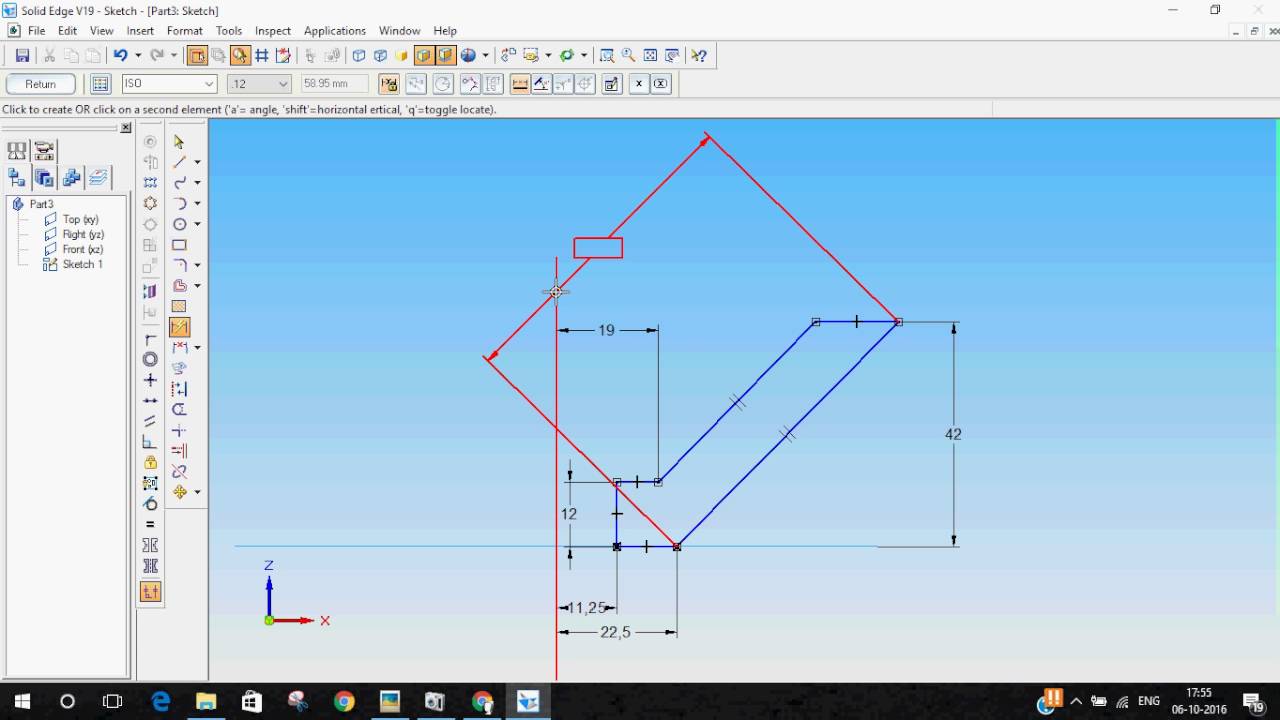Click the Fit view icon
This screenshot has height=720, width=1280.
pyautogui.click(x=650, y=56)
